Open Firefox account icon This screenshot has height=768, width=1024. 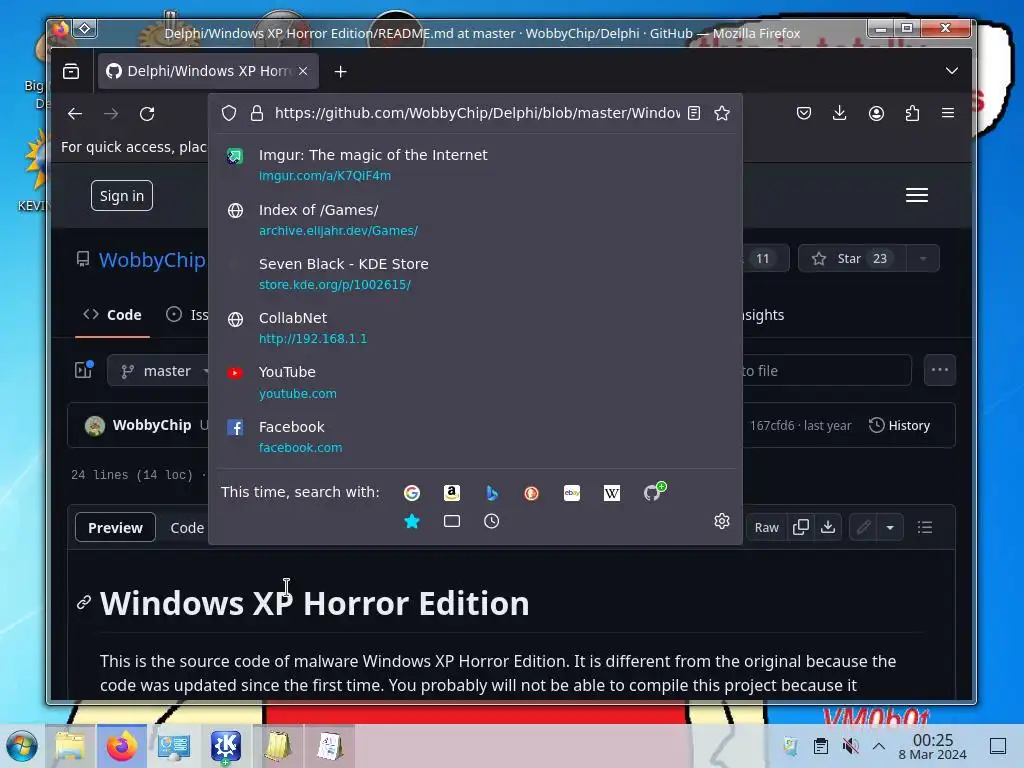pos(876,114)
